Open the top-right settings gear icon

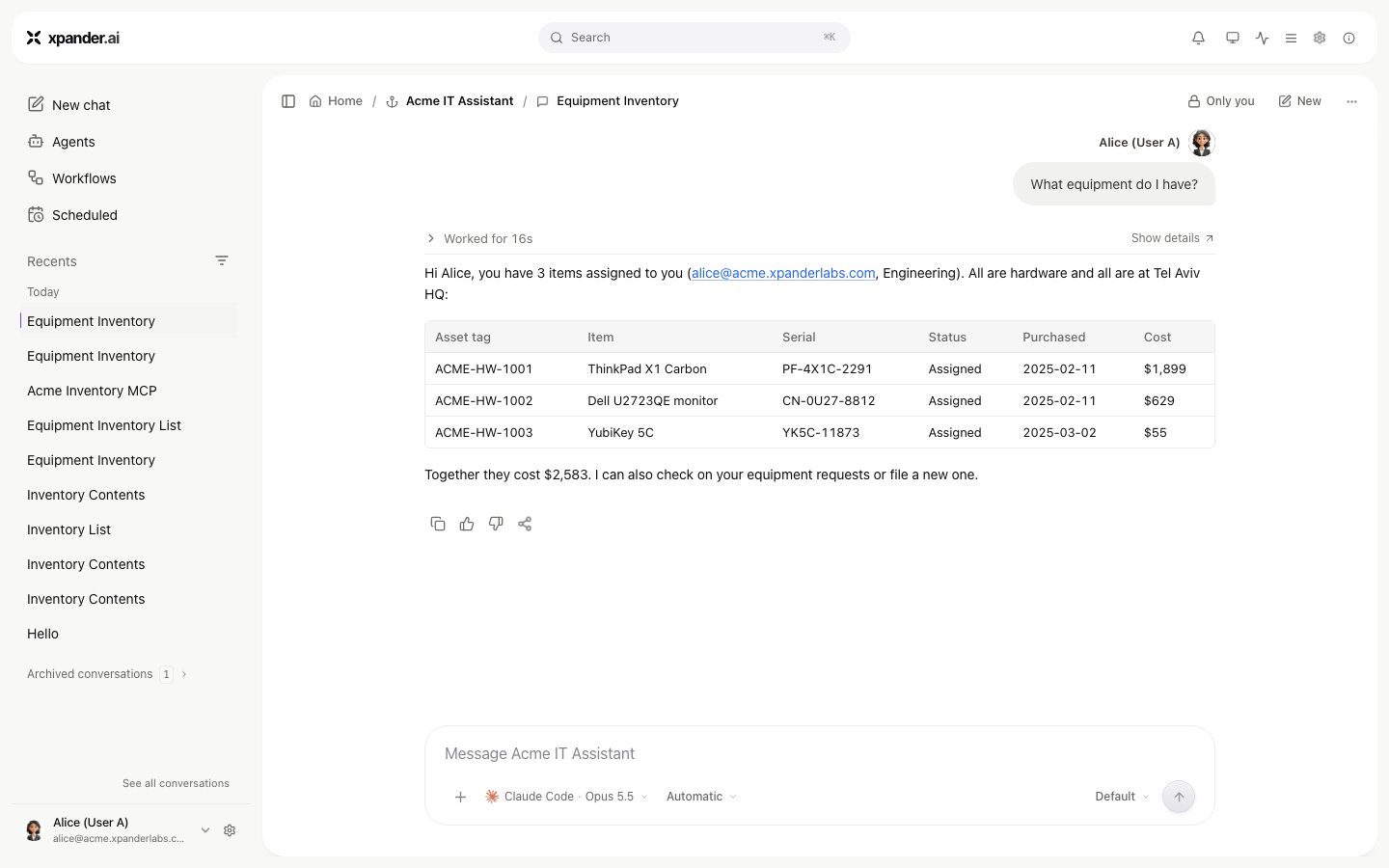pos(1320,38)
